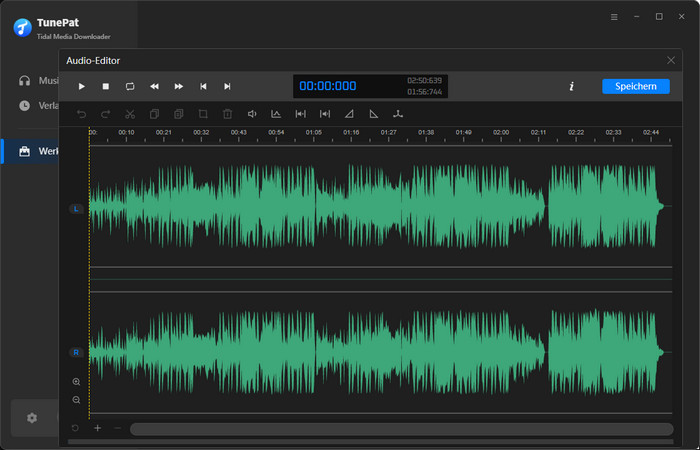Crop to the selected region

pos(203,114)
